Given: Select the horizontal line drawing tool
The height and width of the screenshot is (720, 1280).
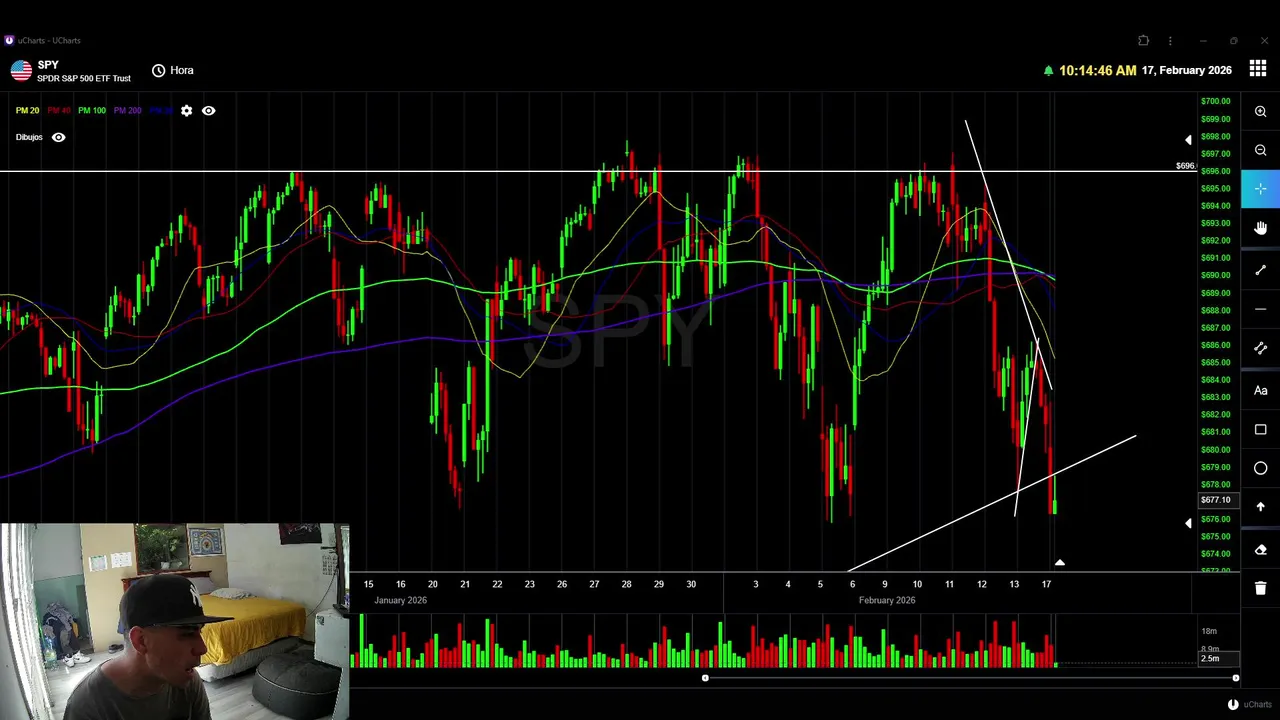Looking at the screenshot, I should click(x=1260, y=310).
